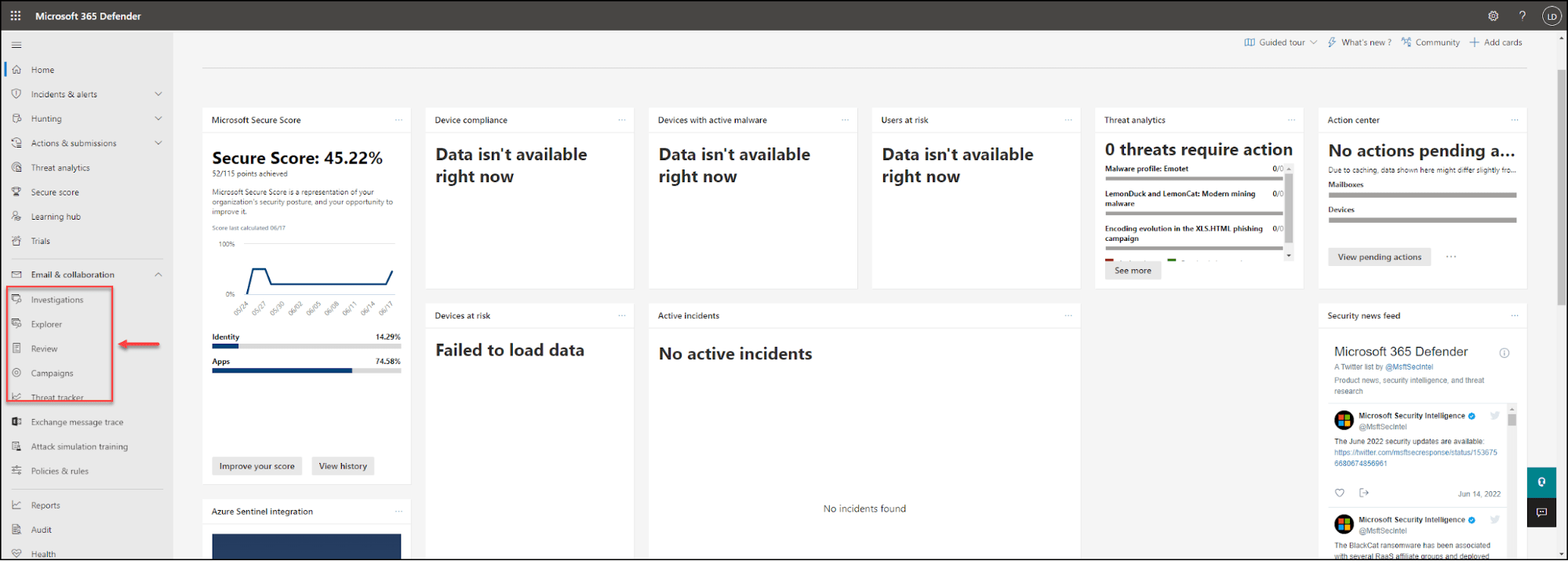
Task: Click the Actions & submissions icon
Action: (16, 143)
